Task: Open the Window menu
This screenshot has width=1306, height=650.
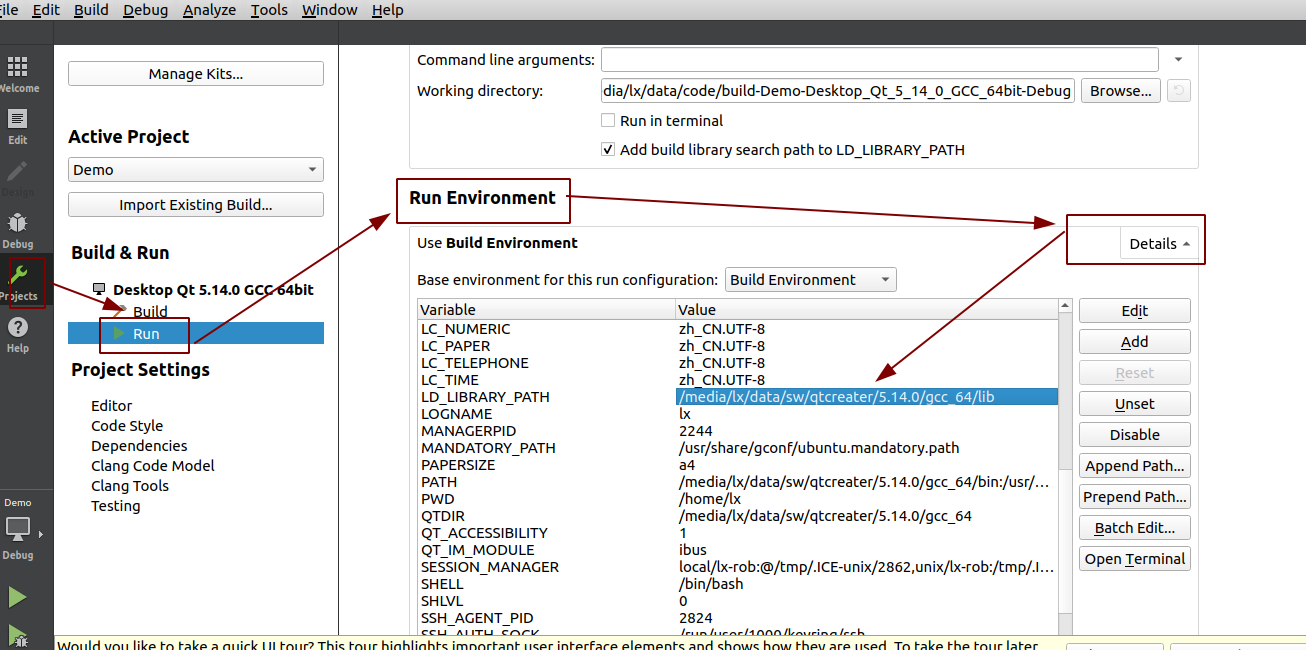Action: pos(329,10)
